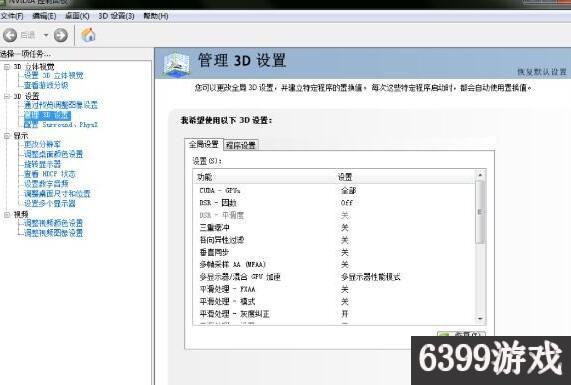Image resolution: width=571 pixels, height=385 pixels.
Task: Open the 文件(F) menu
Action: 12,16
